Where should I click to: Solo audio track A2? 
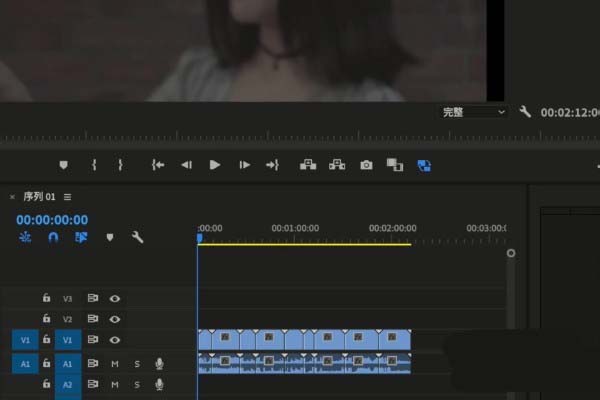pos(137,384)
